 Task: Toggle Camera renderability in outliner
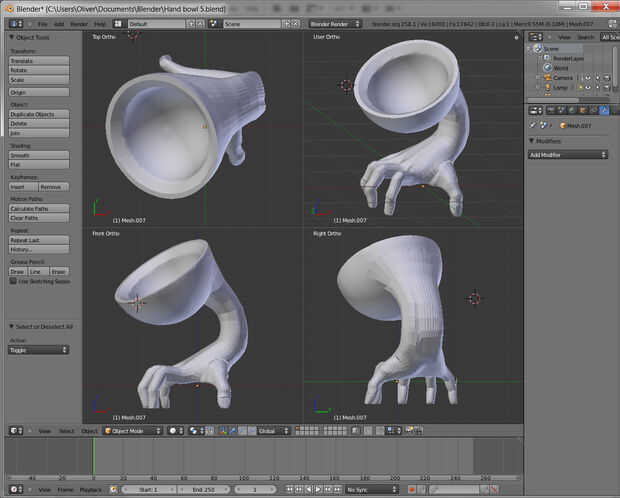(607, 78)
